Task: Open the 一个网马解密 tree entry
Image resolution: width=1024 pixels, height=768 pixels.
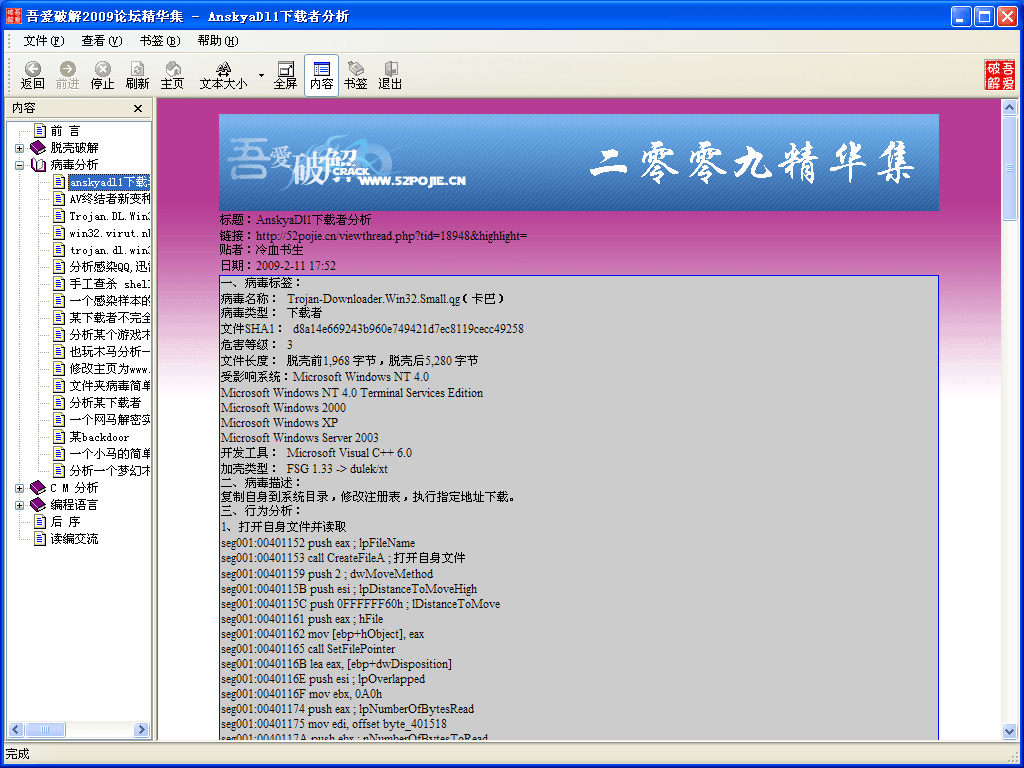Action: [109, 420]
